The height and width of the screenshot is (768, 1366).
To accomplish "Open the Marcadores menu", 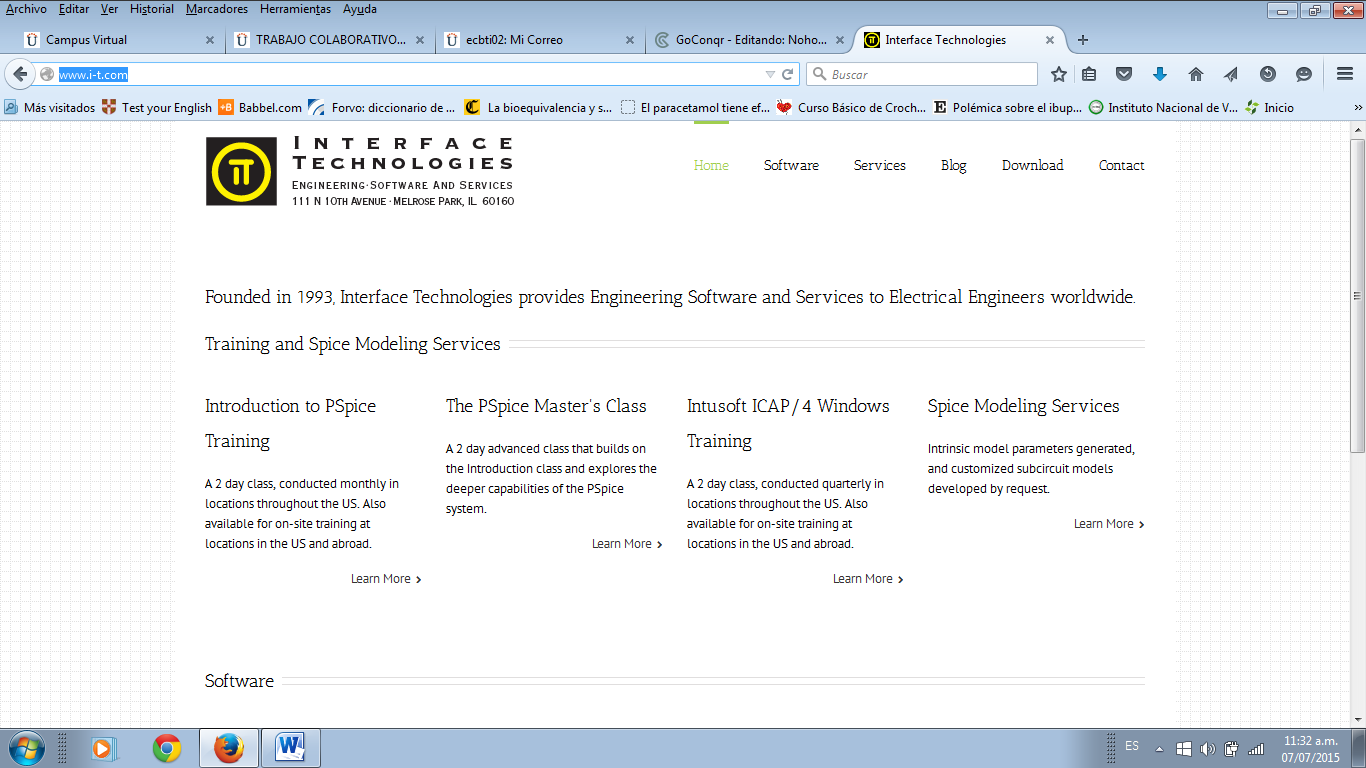I will [x=217, y=9].
